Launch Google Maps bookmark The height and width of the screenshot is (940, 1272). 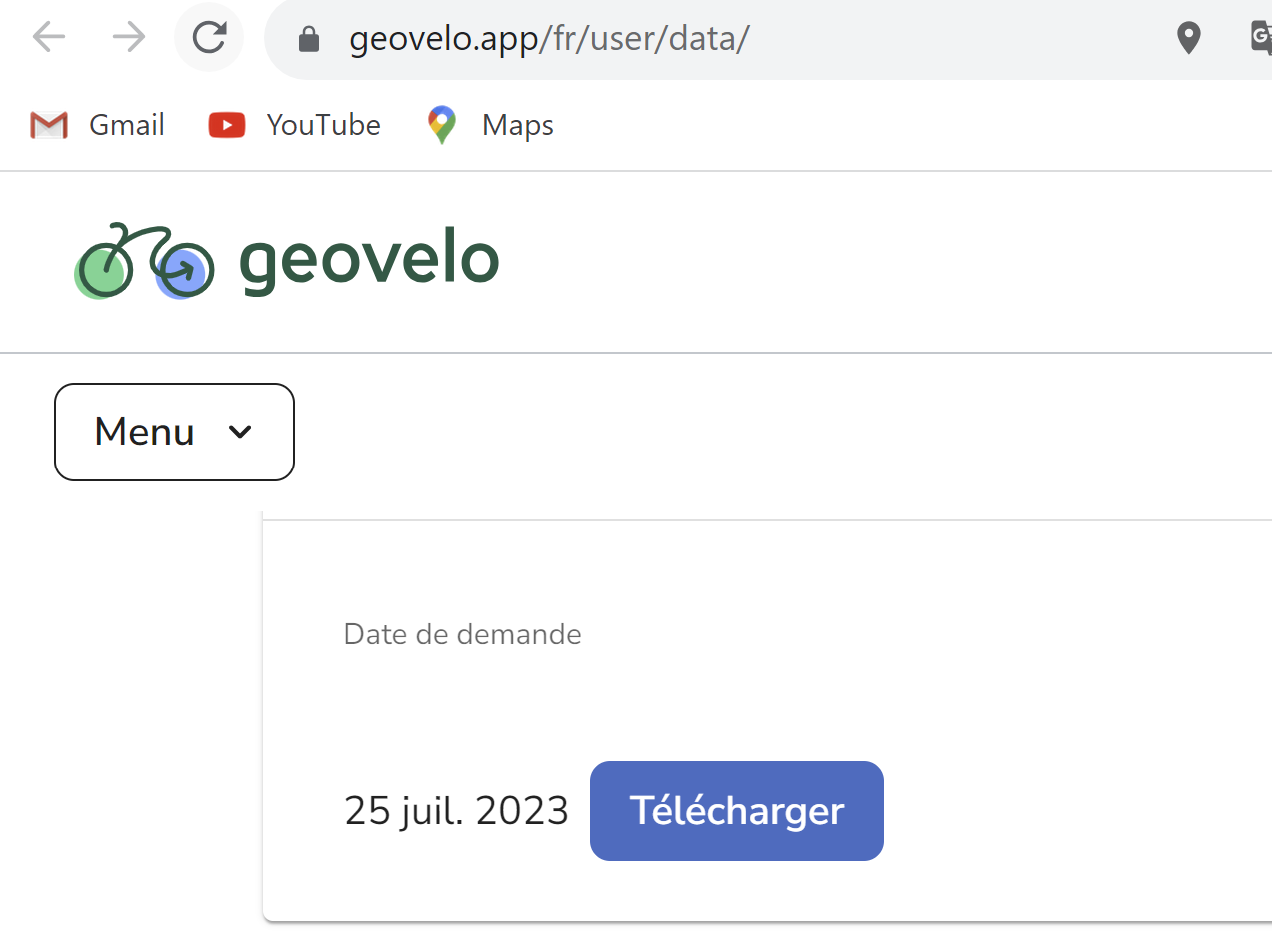[x=440, y=124]
